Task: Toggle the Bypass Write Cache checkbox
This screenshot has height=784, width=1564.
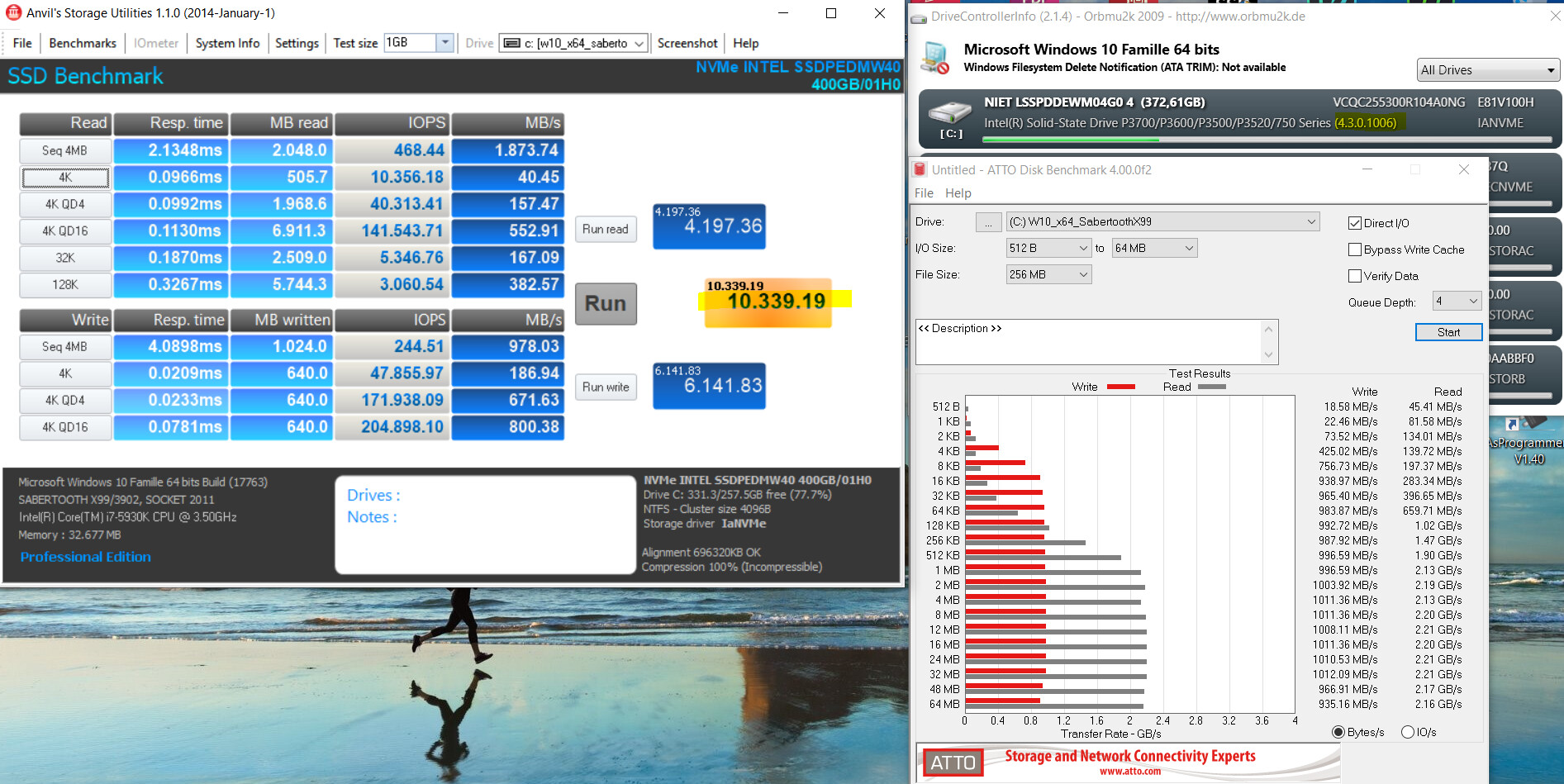Action: click(x=1355, y=249)
